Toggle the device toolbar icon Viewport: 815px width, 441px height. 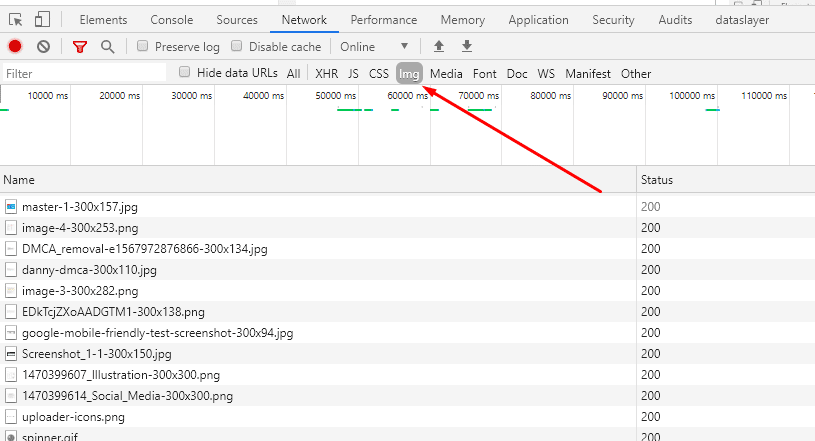[42, 20]
